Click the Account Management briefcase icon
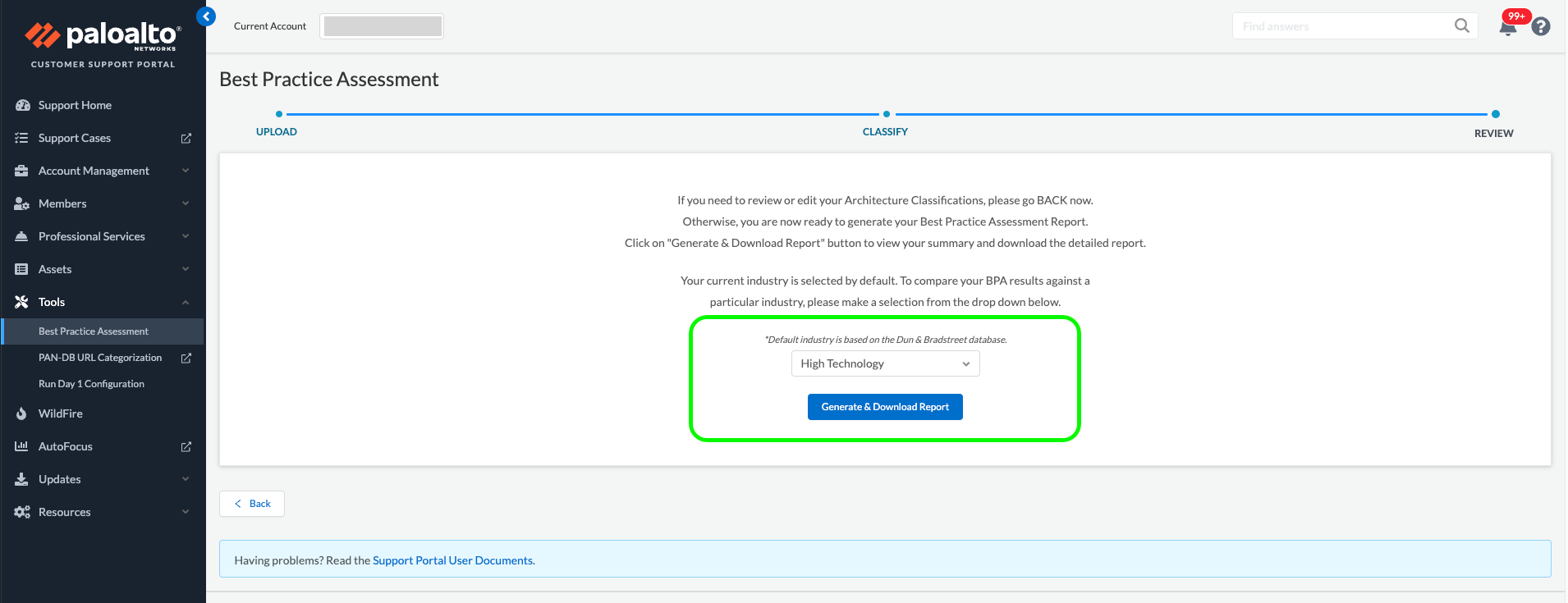The height and width of the screenshot is (603, 1568). click(22, 171)
